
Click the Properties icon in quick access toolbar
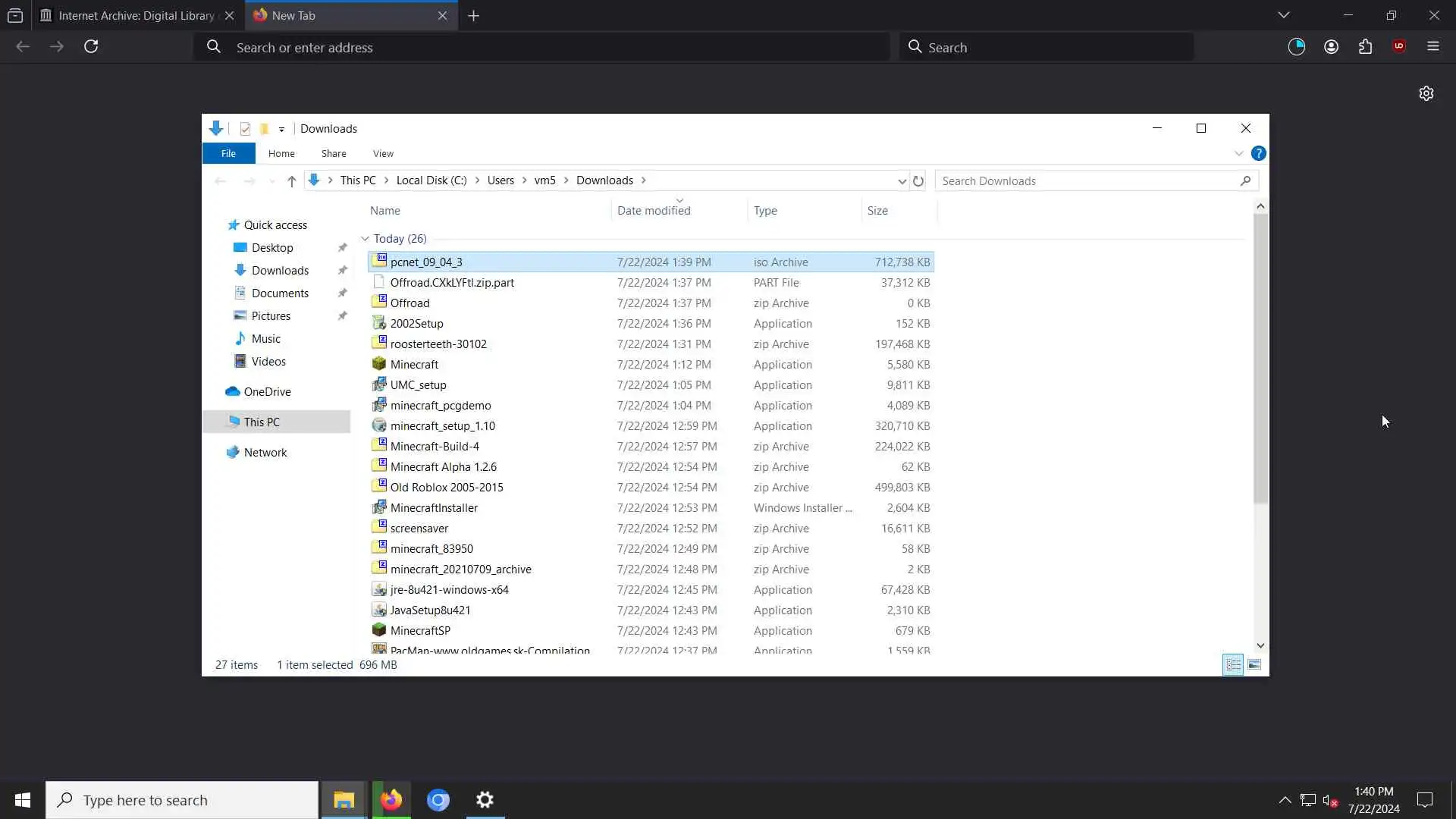point(245,129)
